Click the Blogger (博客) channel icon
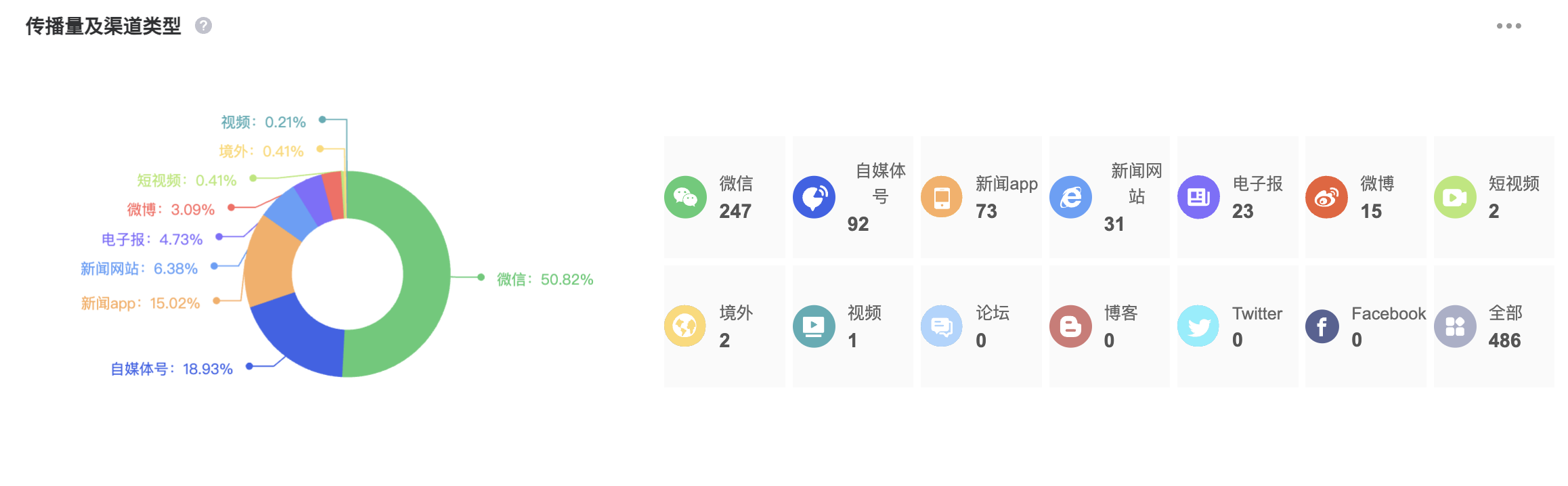Screen dimensions: 1568x486 pyautogui.click(x=1070, y=326)
